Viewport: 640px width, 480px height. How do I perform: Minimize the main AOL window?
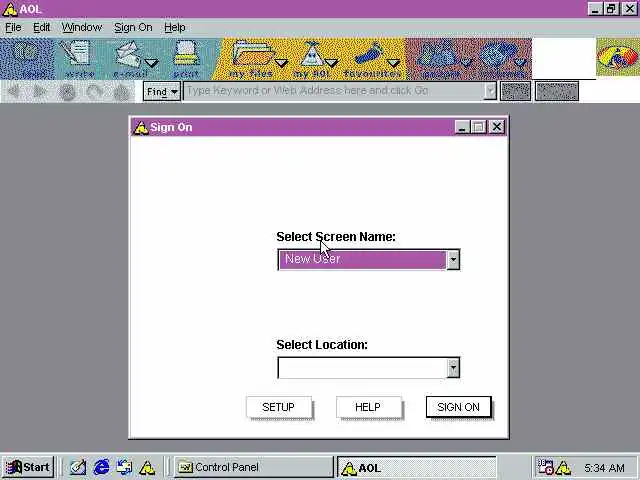[x=595, y=9]
